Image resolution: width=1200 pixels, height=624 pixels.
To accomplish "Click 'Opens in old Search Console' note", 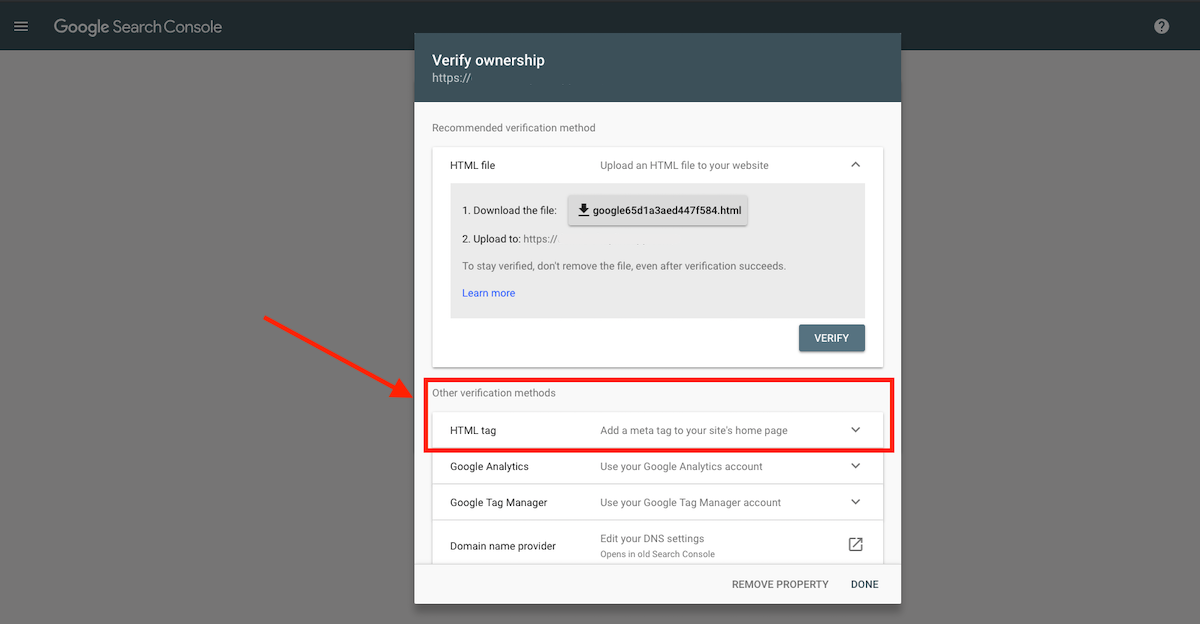I will click(657, 554).
